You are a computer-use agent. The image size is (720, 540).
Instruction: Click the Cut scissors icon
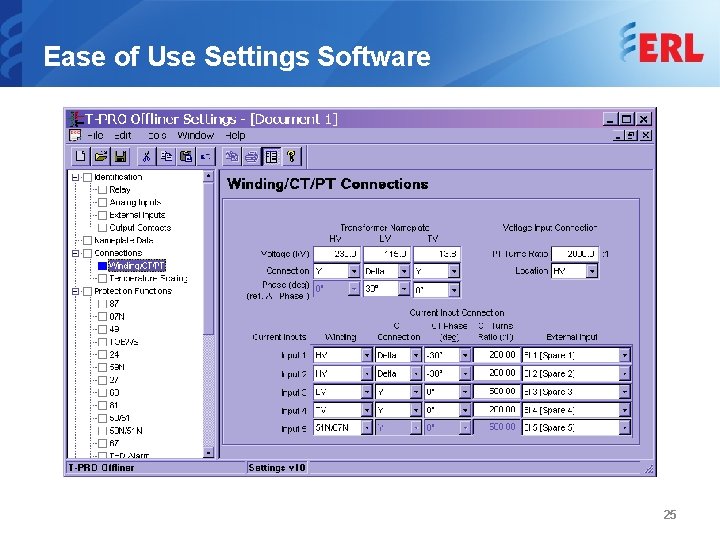pyautogui.click(x=146, y=157)
